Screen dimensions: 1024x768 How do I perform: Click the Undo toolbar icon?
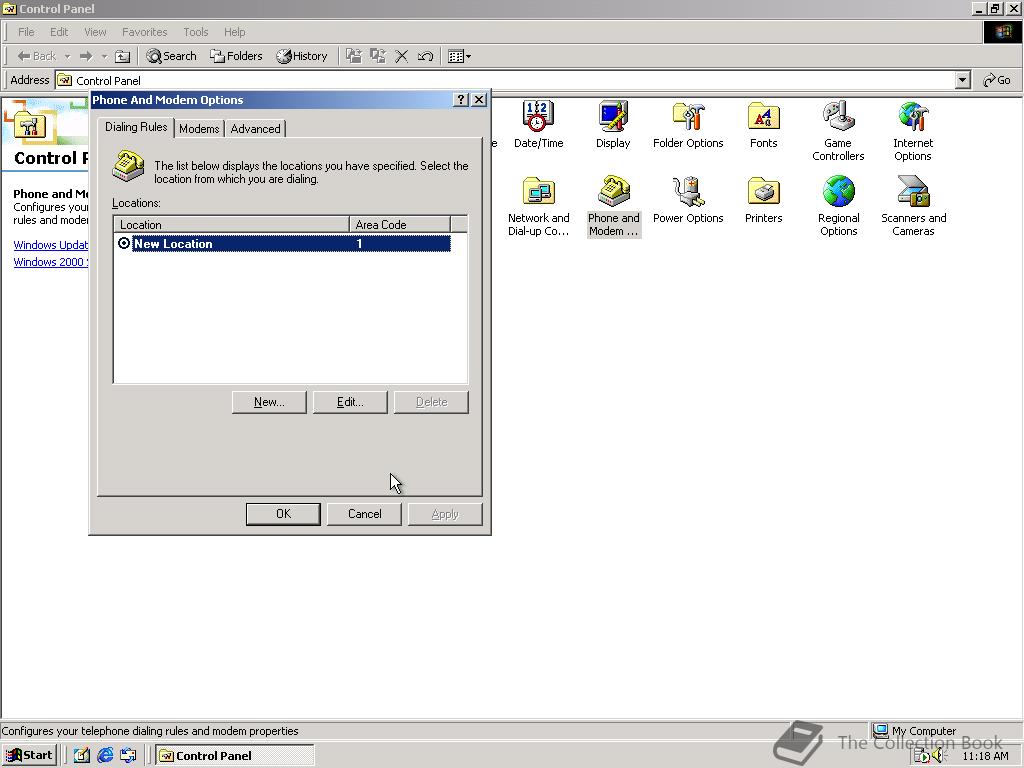coord(425,56)
